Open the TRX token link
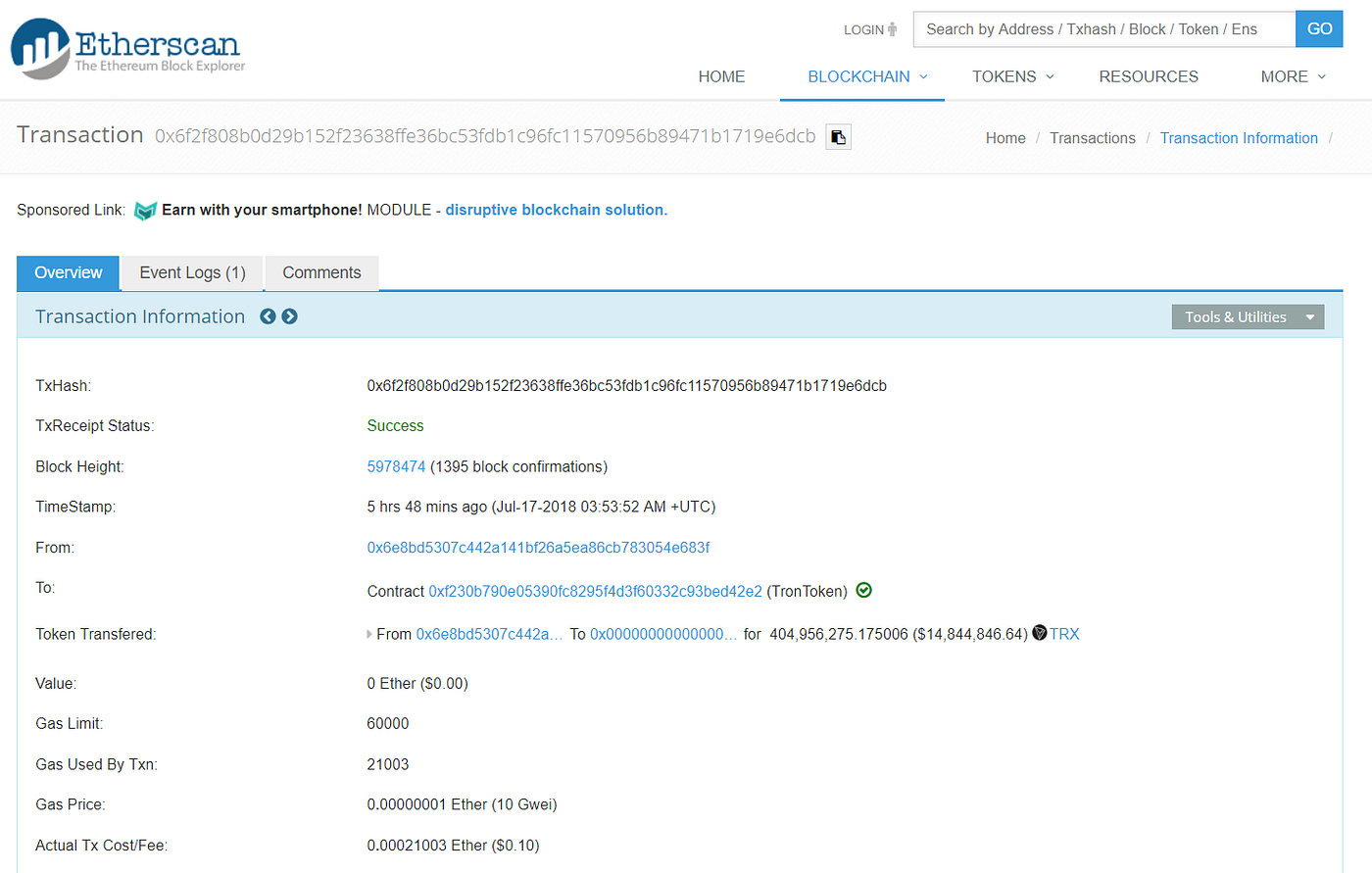Viewport: 1372px width, 873px height. click(x=1064, y=634)
